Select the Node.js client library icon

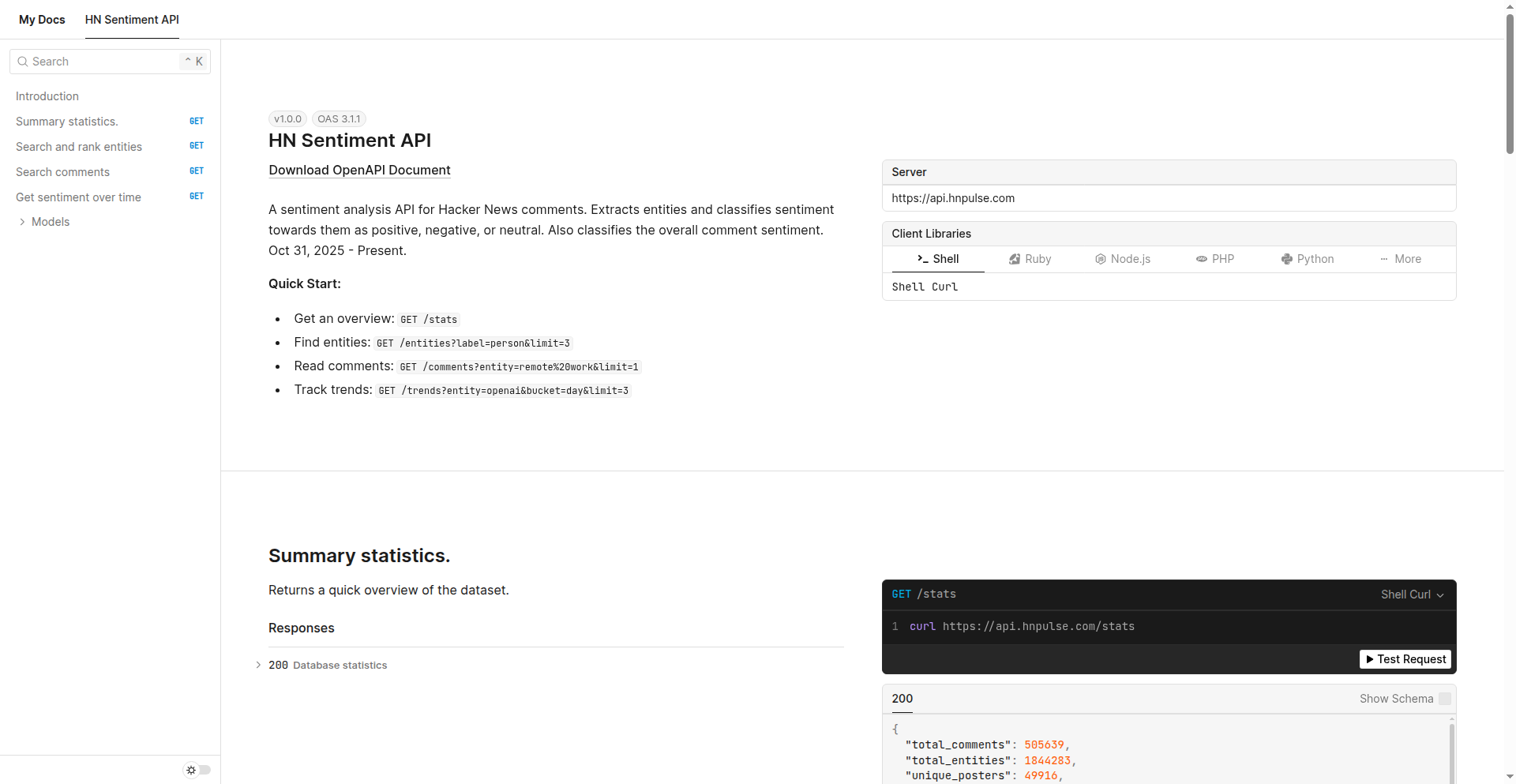point(1100,259)
